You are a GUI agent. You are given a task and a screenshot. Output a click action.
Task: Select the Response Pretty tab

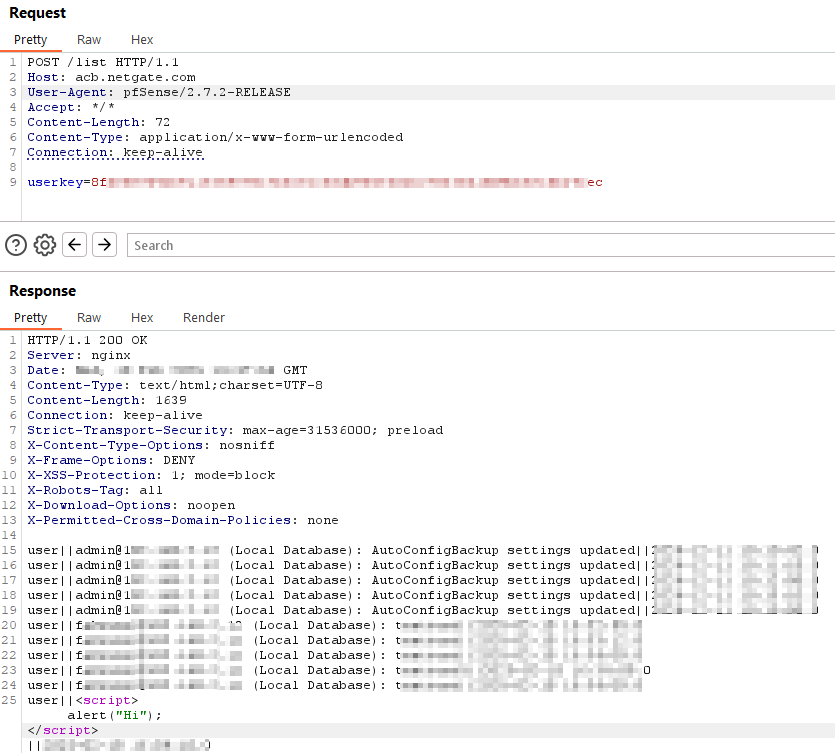[30, 318]
